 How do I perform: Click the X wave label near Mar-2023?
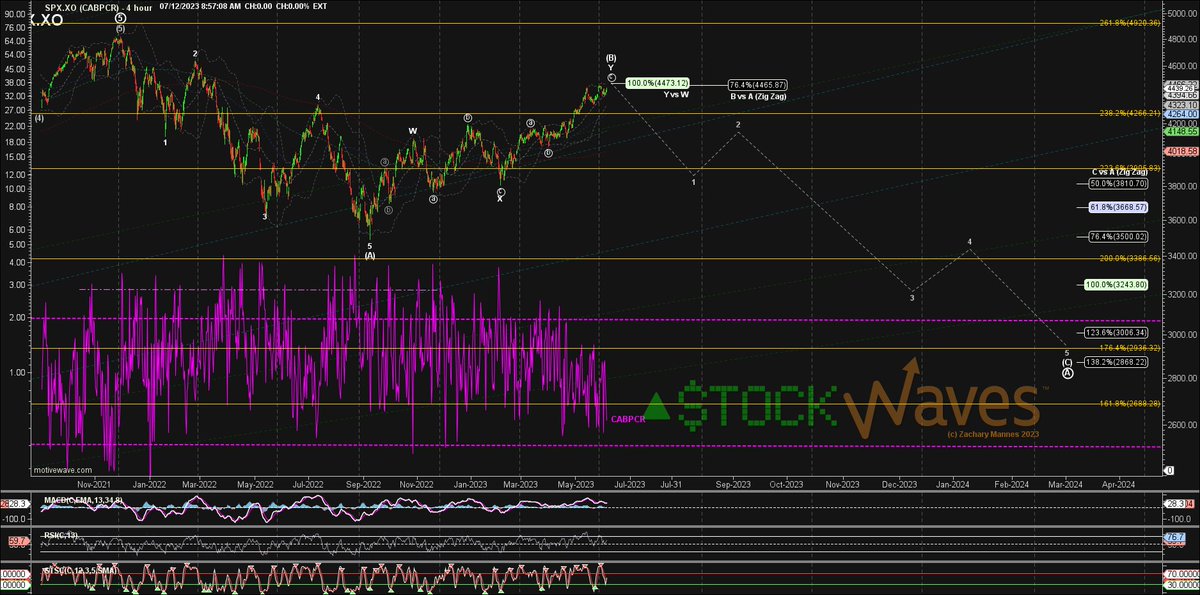501,198
